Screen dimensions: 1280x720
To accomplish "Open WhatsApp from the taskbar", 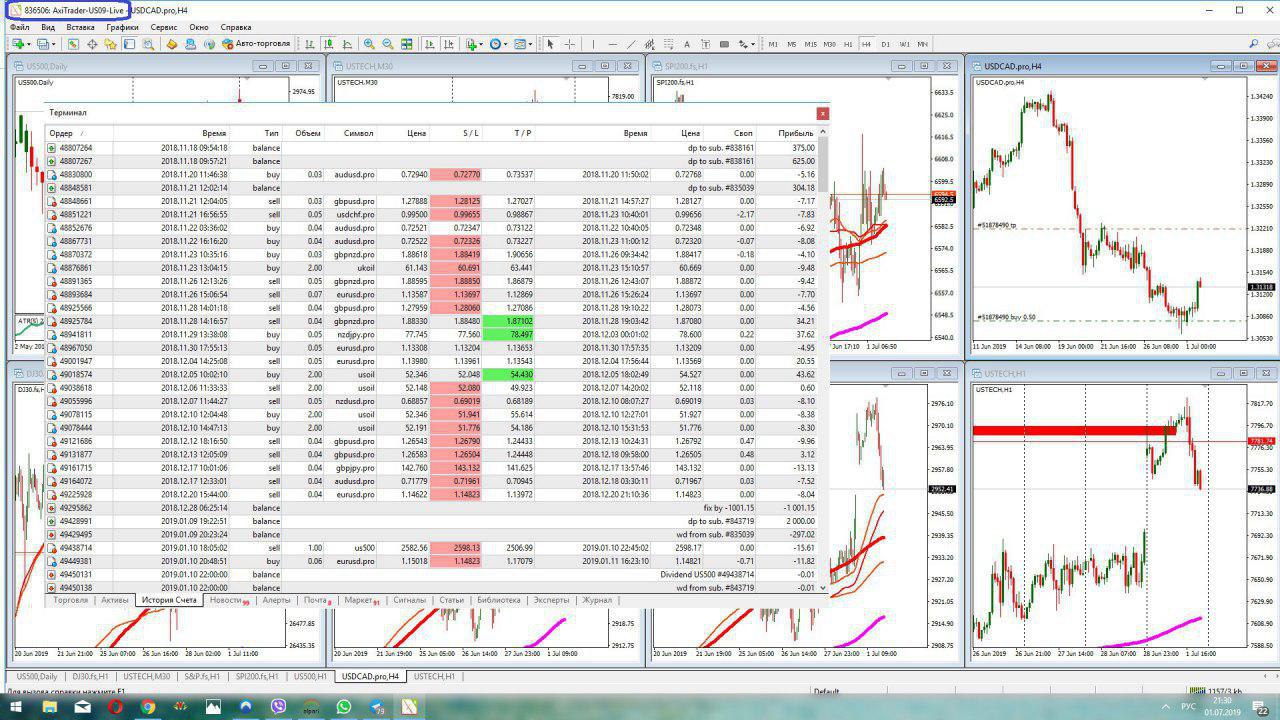I will point(344,707).
